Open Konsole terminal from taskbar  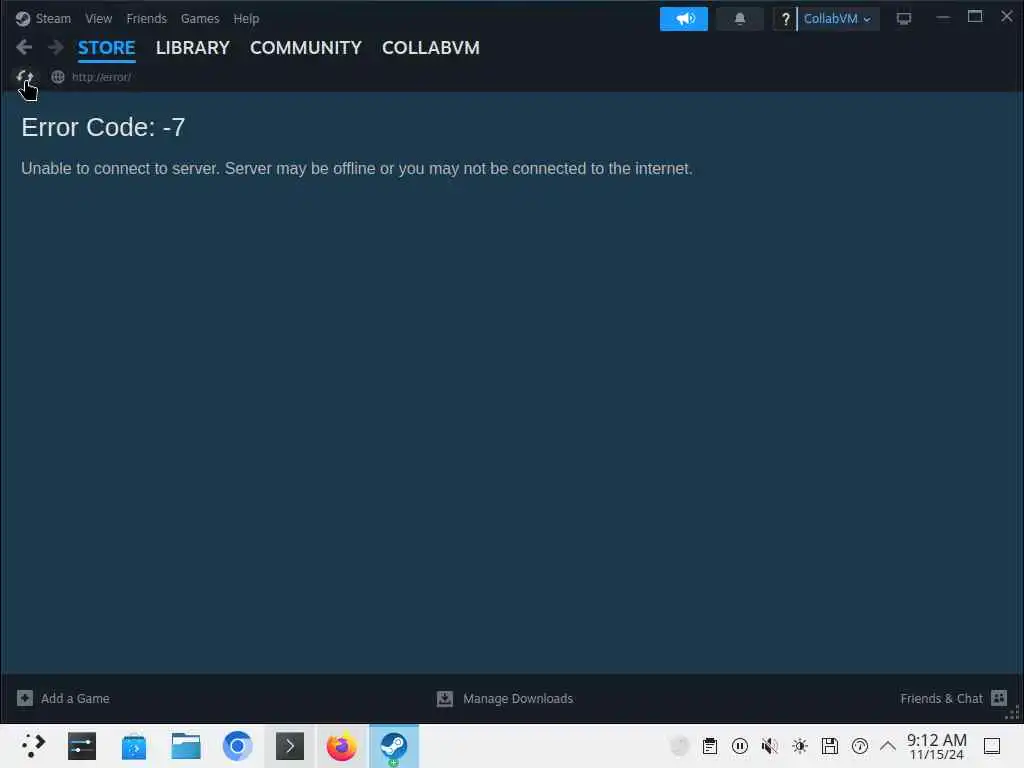pyautogui.click(x=290, y=746)
